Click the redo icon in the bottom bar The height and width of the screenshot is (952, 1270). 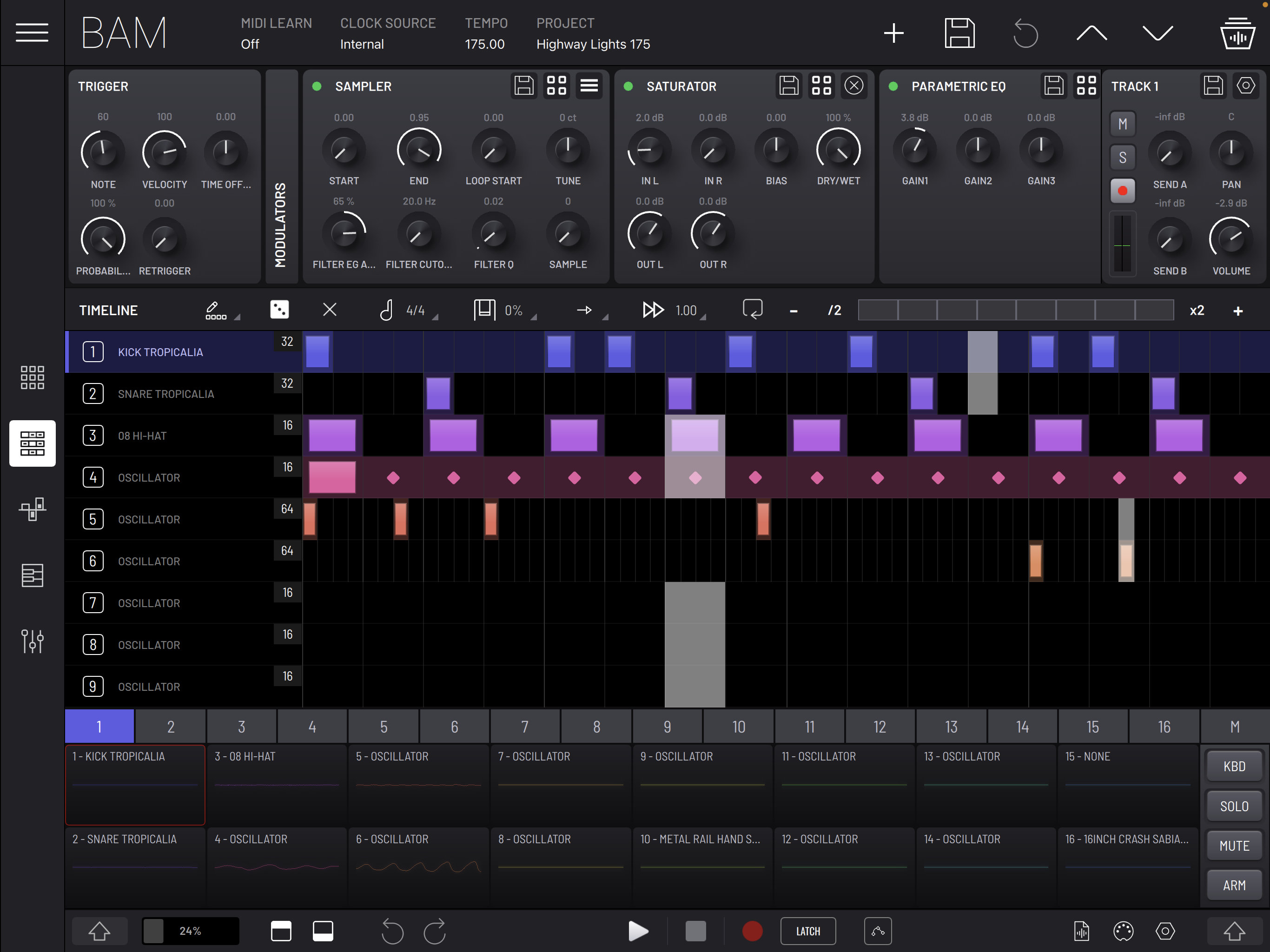click(435, 931)
